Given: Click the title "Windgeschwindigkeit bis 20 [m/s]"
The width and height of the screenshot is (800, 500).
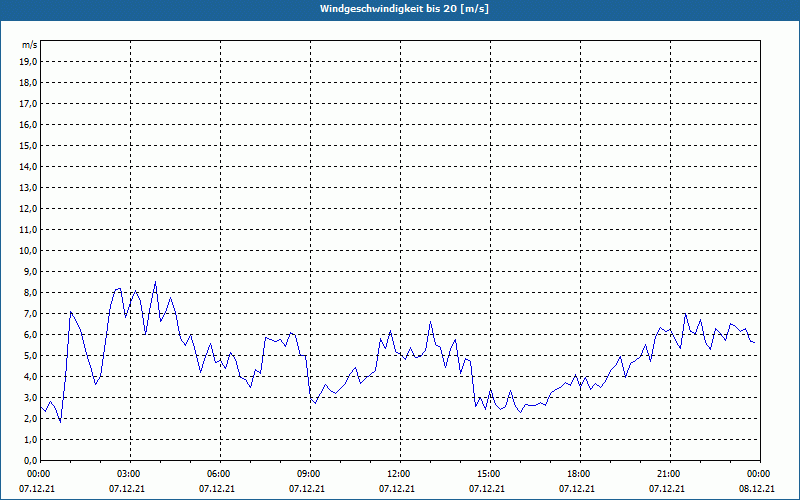Looking at the screenshot, I should pos(404,9).
